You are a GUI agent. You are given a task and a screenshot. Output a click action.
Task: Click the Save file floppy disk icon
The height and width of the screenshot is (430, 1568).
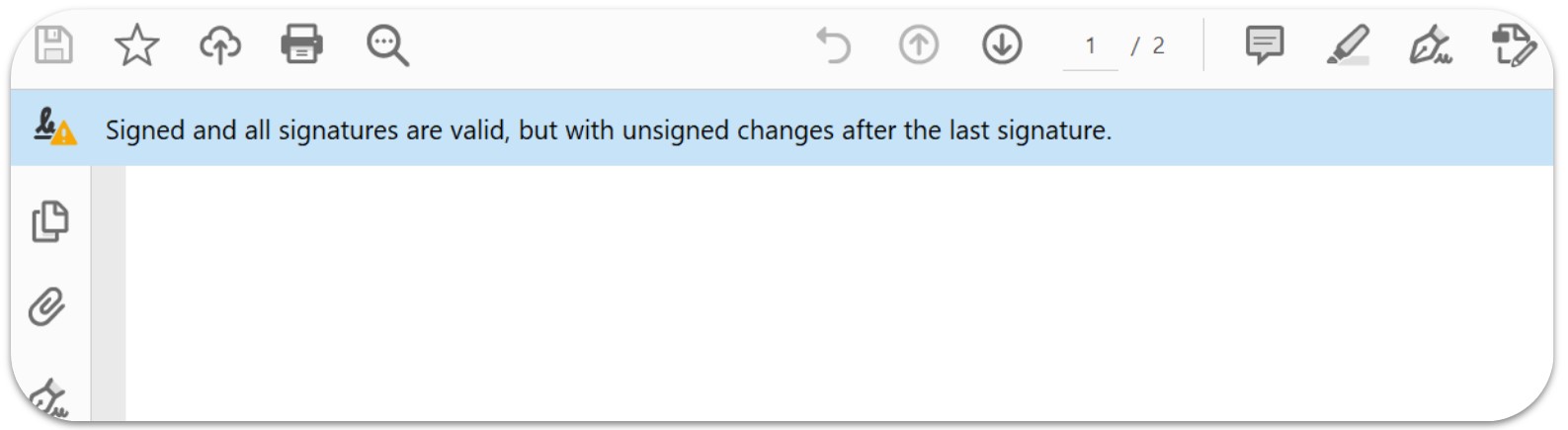tap(54, 44)
